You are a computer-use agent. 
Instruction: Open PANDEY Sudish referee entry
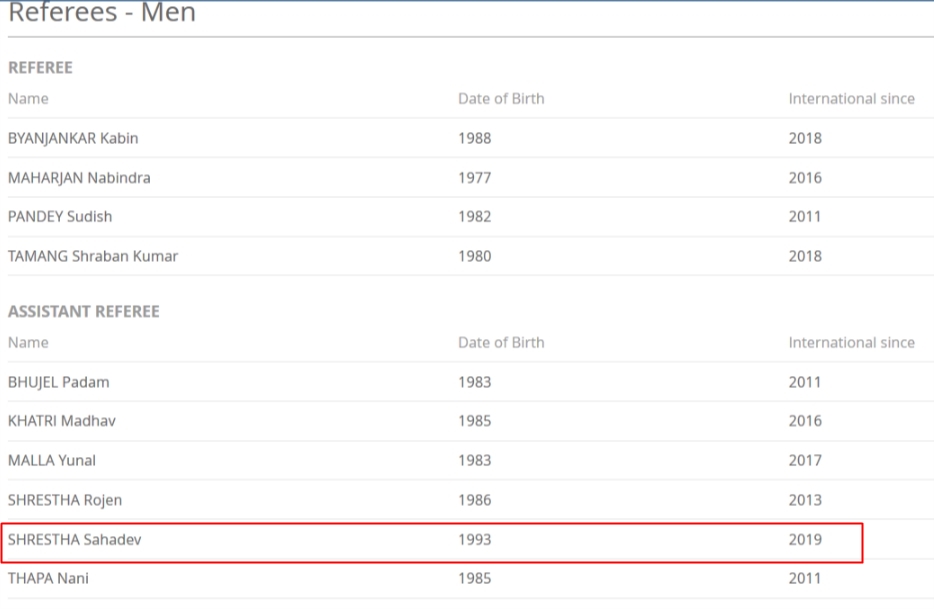coord(60,217)
